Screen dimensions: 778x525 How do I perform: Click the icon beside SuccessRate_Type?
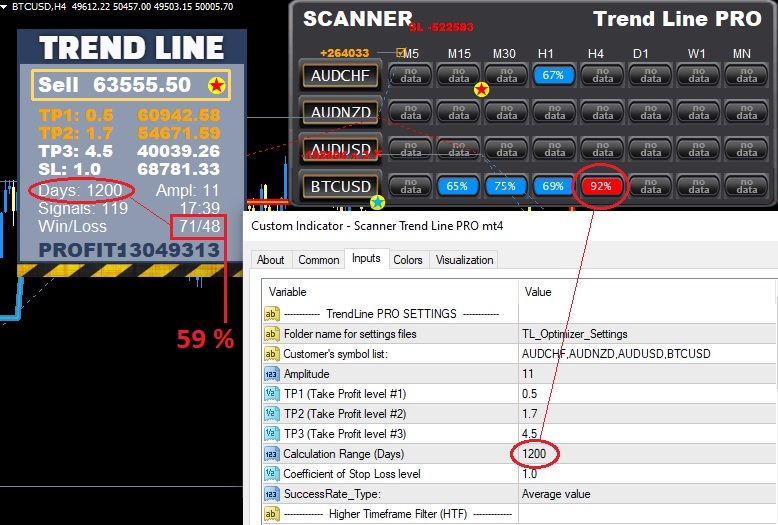(271, 494)
